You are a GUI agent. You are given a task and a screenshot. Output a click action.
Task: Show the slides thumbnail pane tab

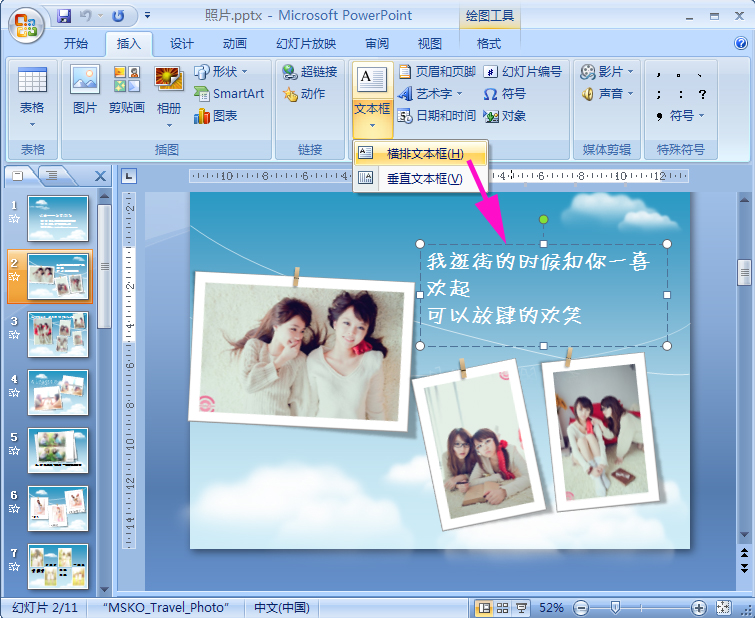18,176
